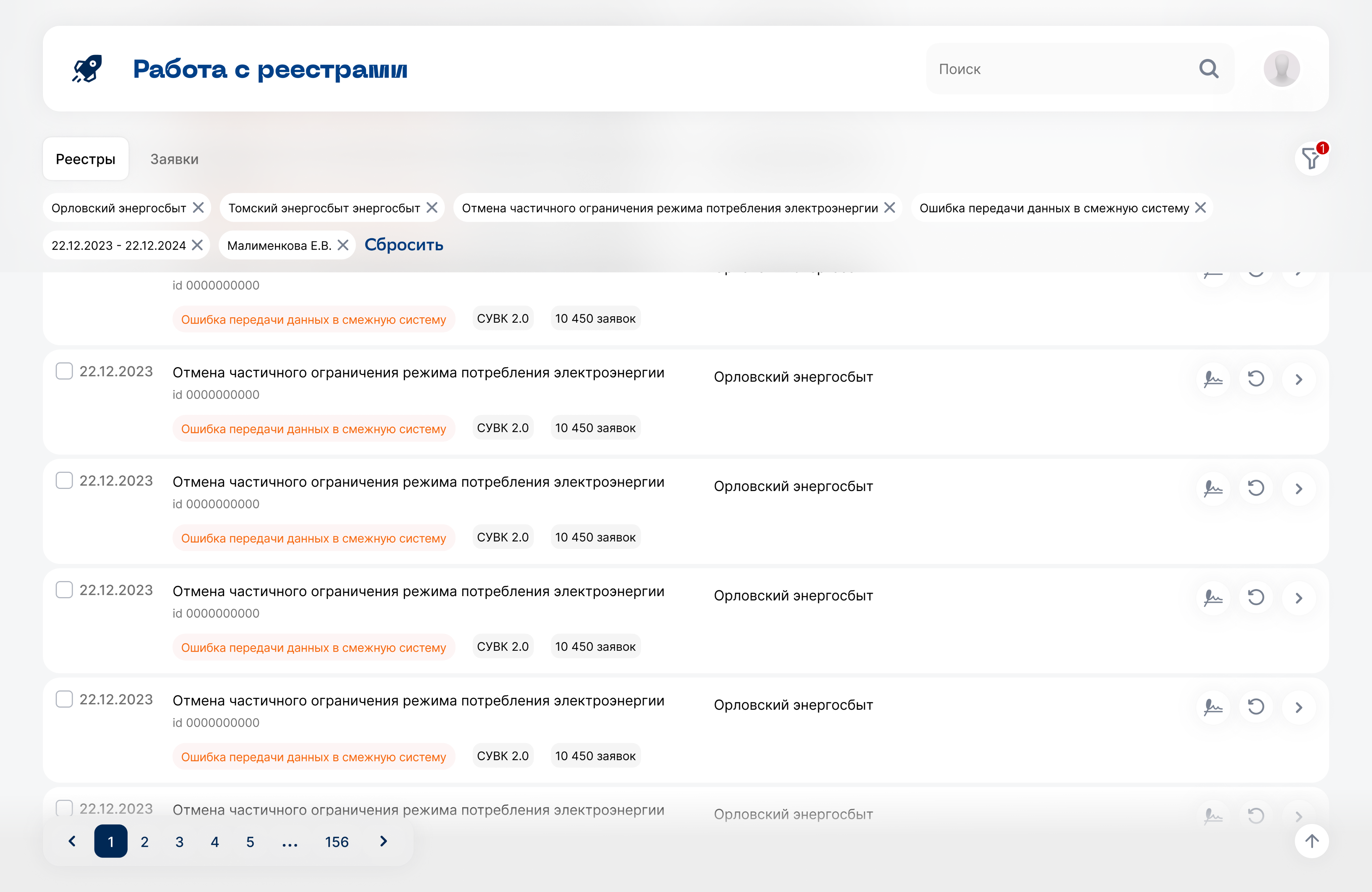Tick checkbox of fourth full registry row

64,699
